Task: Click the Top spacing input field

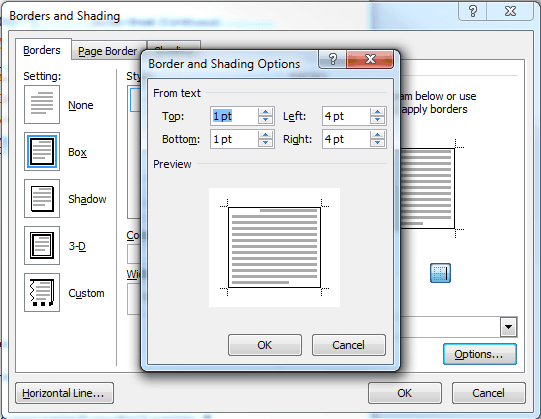Action: coord(234,116)
